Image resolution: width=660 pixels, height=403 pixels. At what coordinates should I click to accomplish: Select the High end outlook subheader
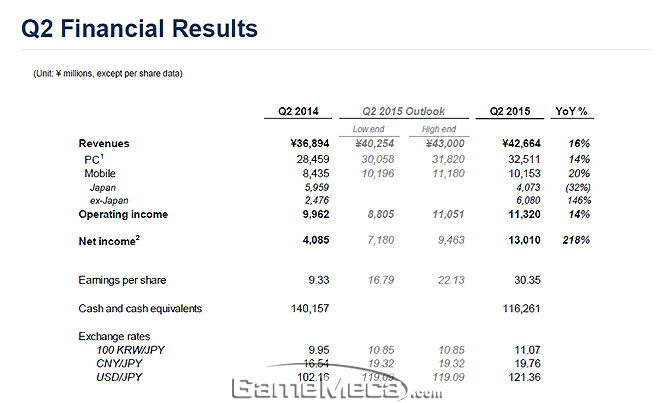point(438,129)
